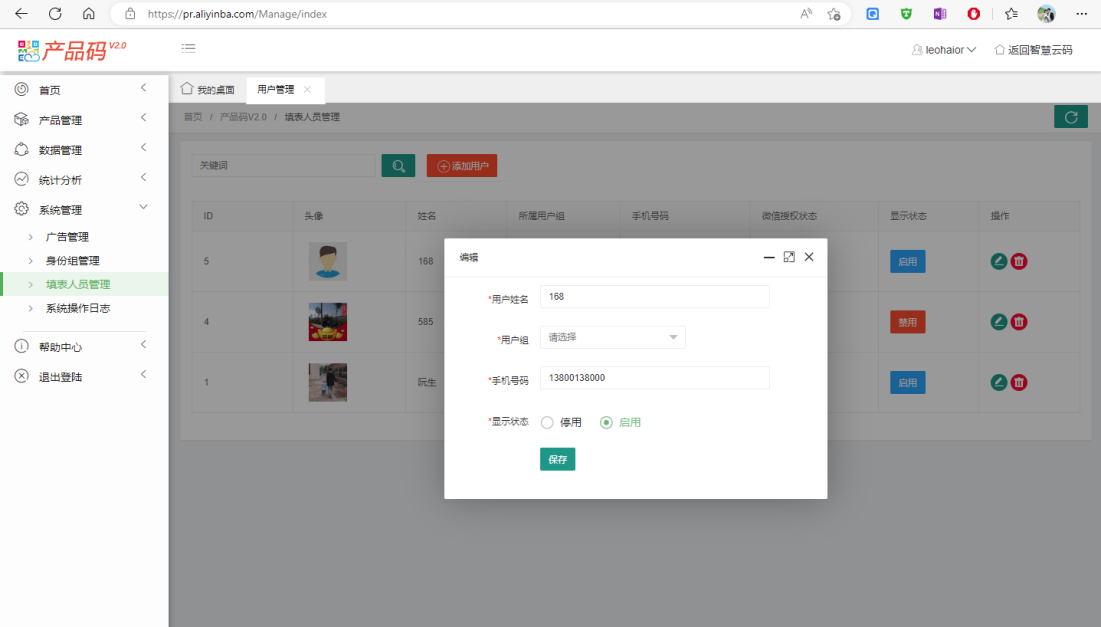Select the 启用 radio button
The height and width of the screenshot is (627, 1101).
point(606,423)
